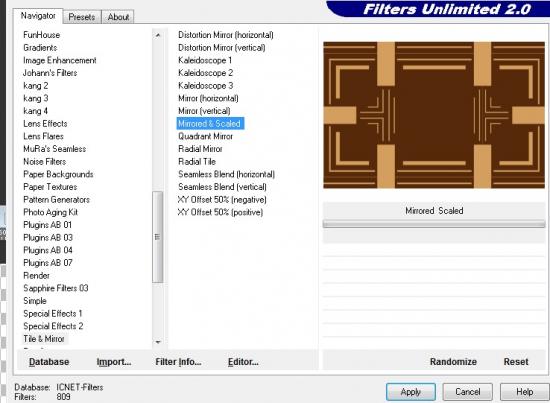Select the Quadrant Mirror filter
Viewport: 550px width, 403px height.
coord(206,136)
